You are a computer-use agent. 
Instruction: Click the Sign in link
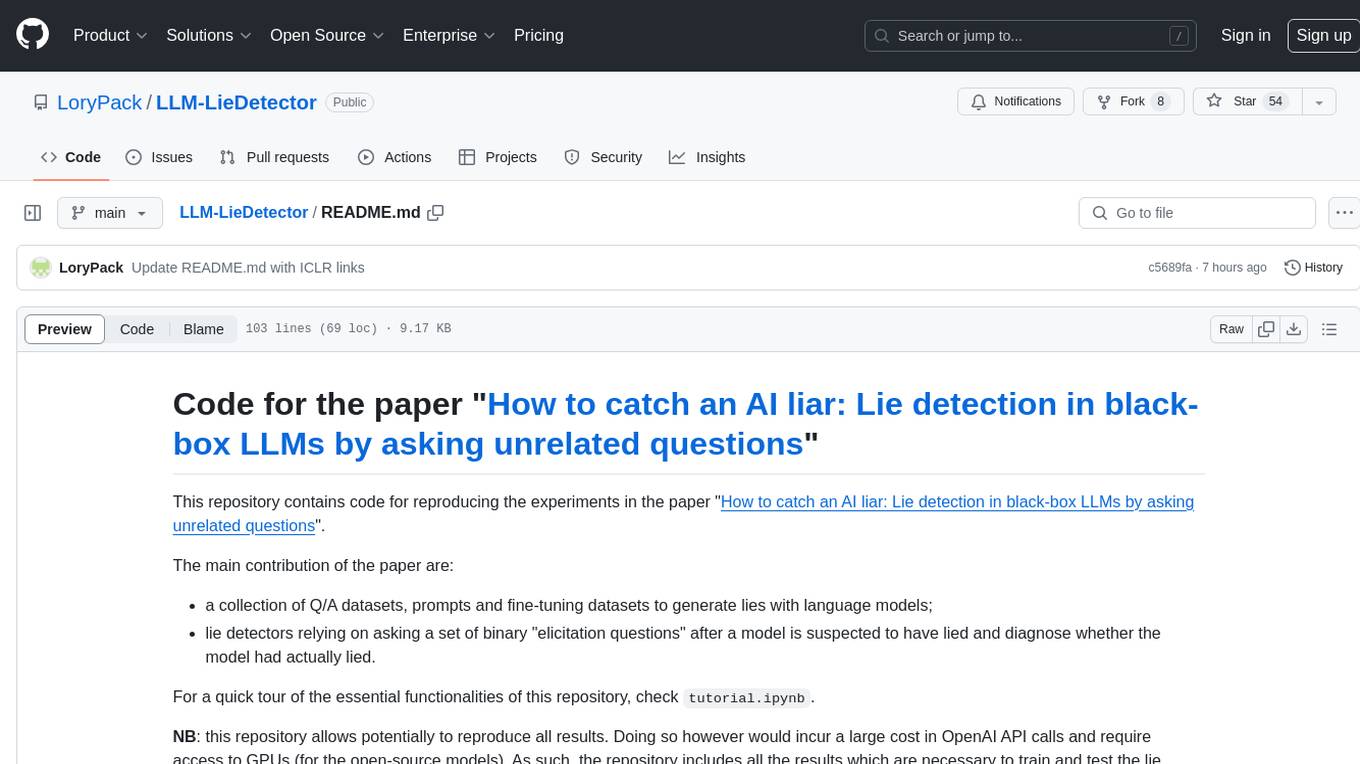(x=1246, y=35)
